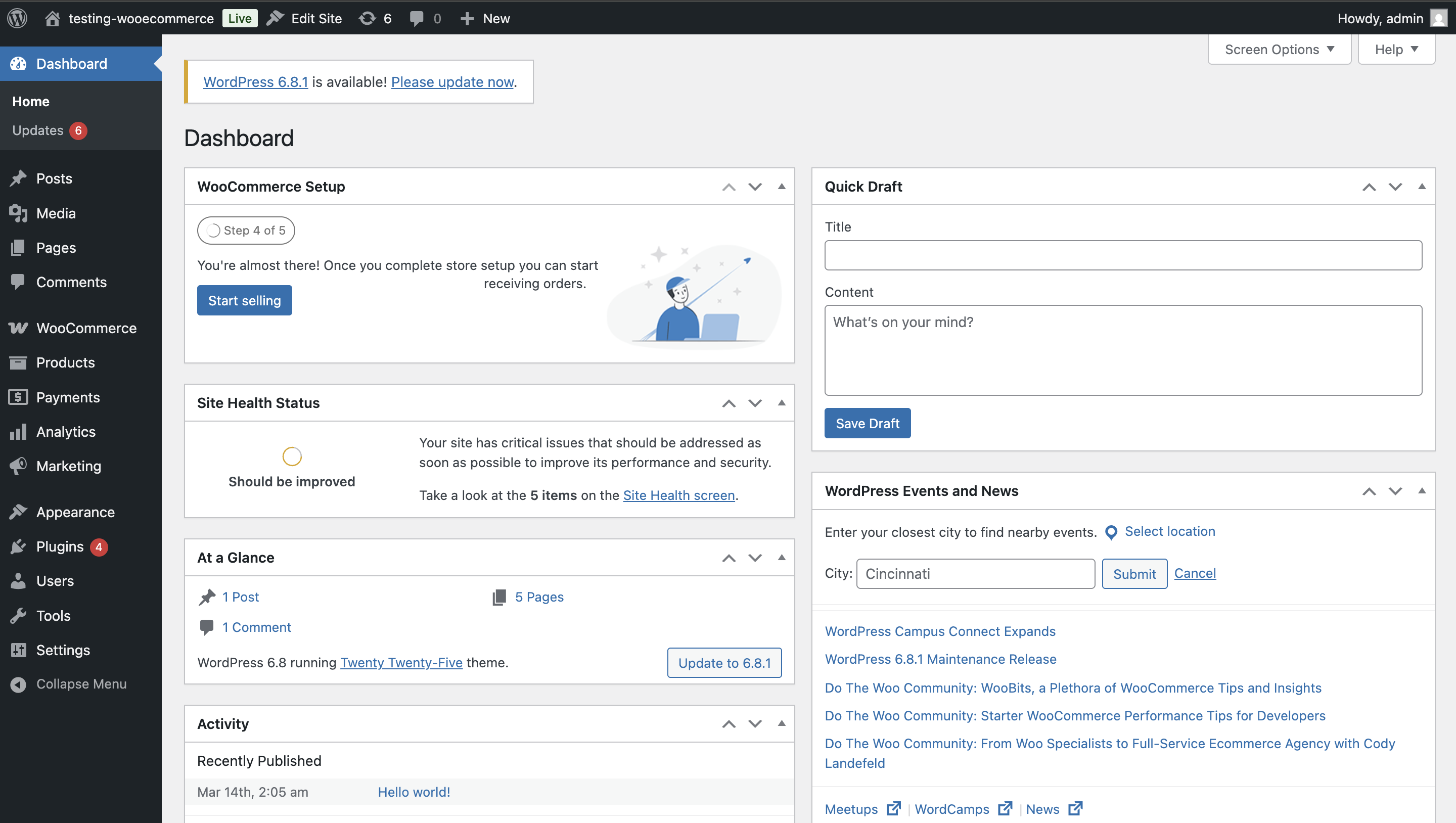Click Update to 6.8.1 button
Image resolution: width=1456 pixels, height=823 pixels.
pyautogui.click(x=724, y=662)
